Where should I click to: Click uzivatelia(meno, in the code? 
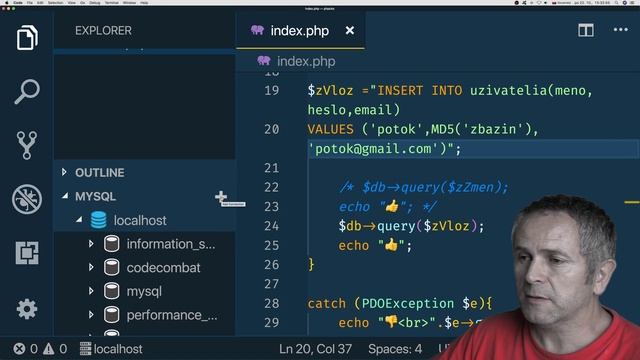[x=531, y=90]
